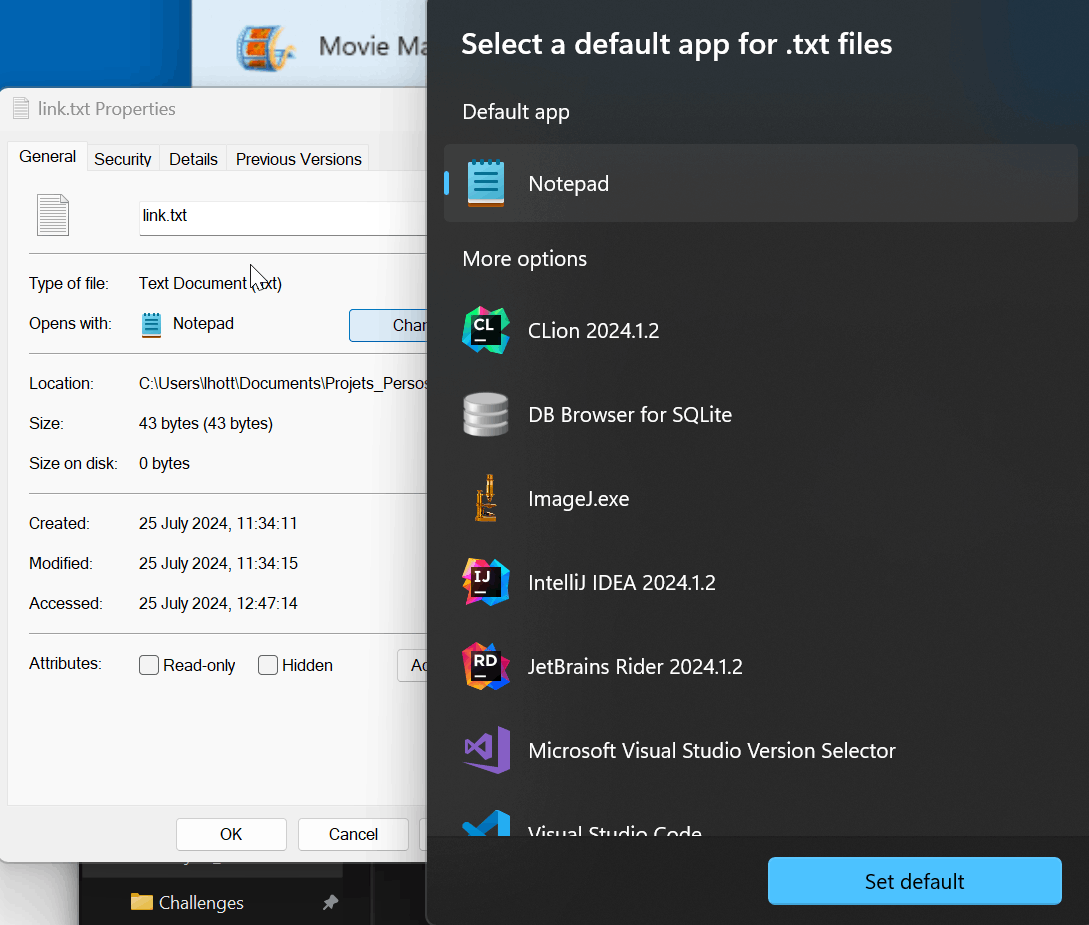Select IntelliJ IDEA 2024.1.2 label
The image size is (1089, 925).
622,582
